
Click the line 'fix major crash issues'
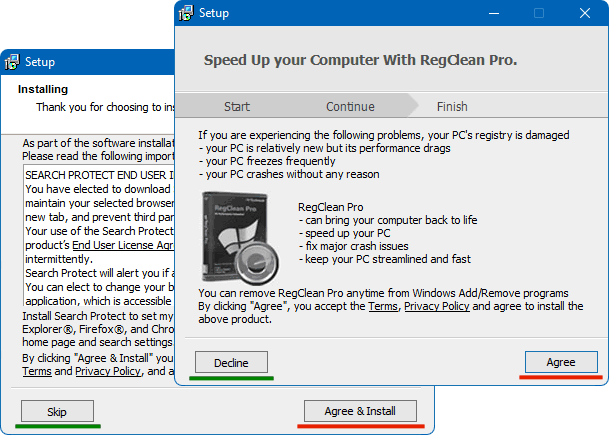[x=353, y=246]
